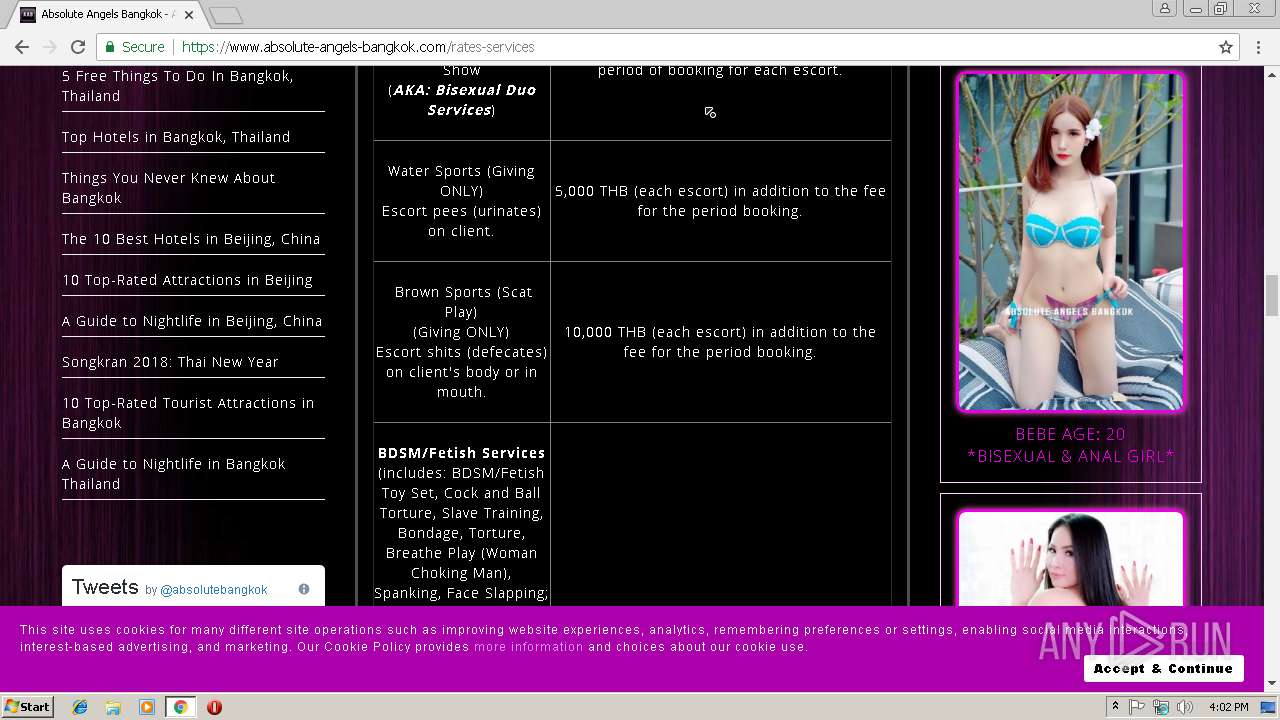Select the '10,000 THB (each escort)' price cell
The height and width of the screenshot is (720, 1280).
(720, 342)
